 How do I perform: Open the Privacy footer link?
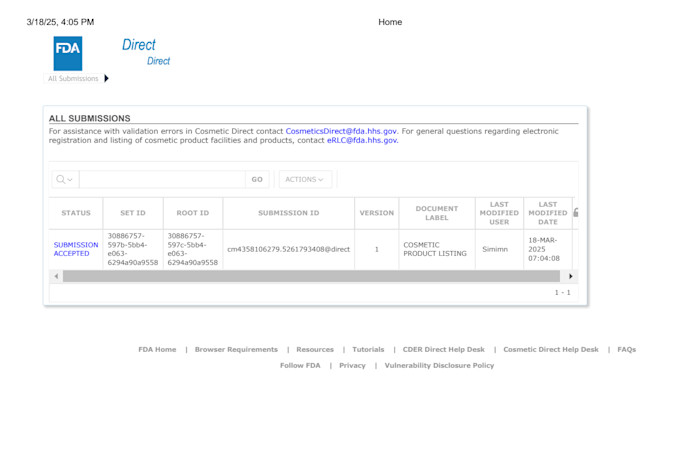click(x=352, y=365)
